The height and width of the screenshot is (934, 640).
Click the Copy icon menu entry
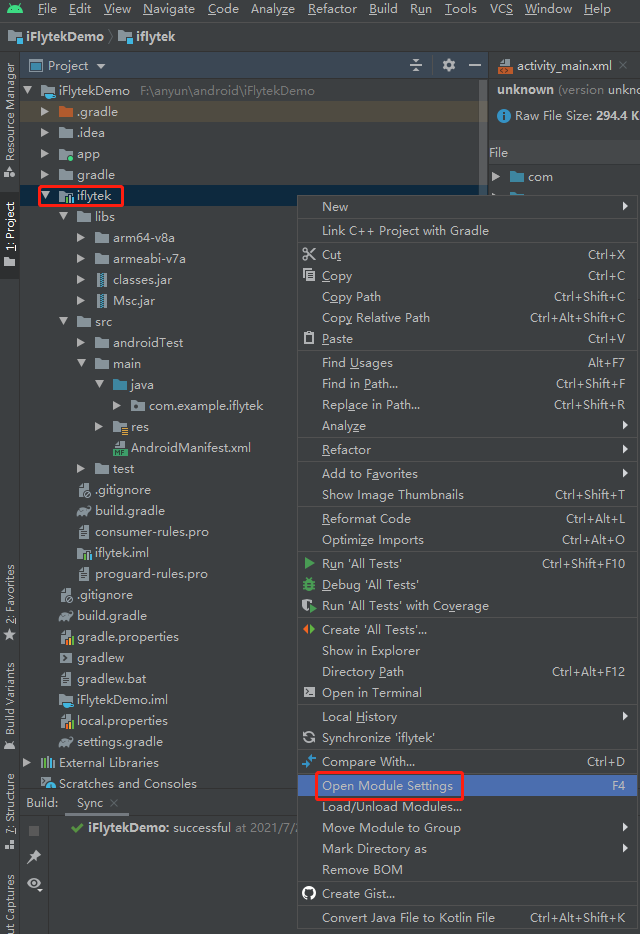(468, 276)
